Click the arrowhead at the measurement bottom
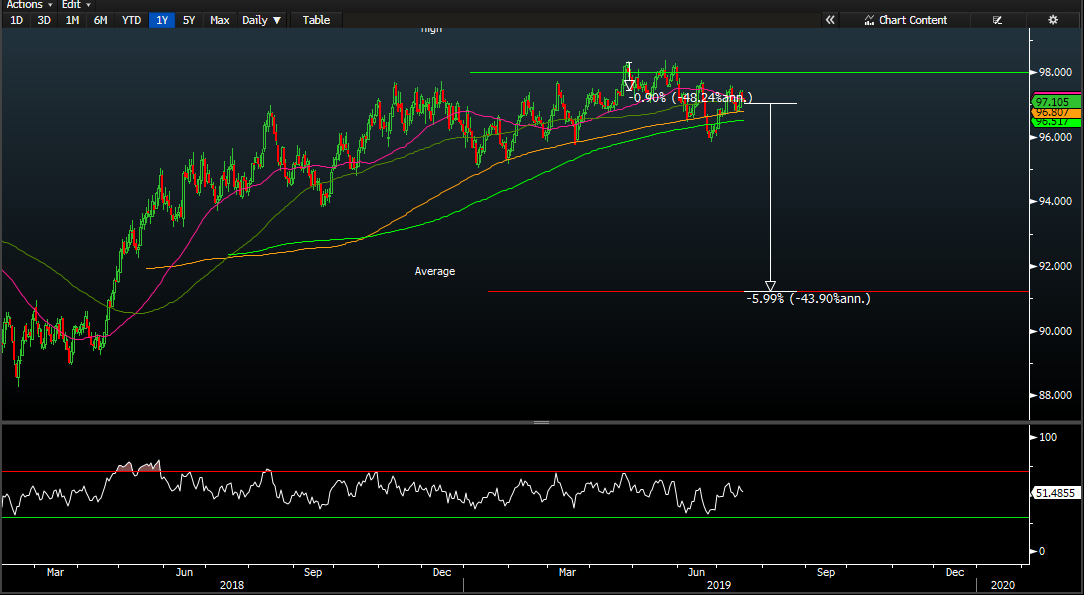This screenshot has height=595, width=1084. pos(770,286)
